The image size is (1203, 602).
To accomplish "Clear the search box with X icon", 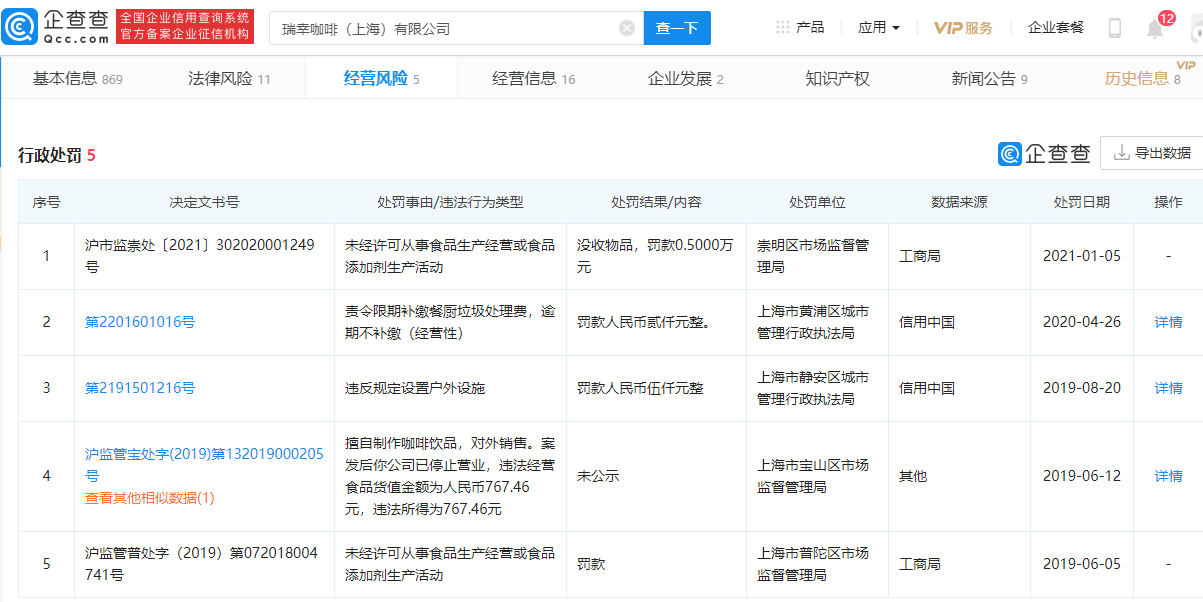I will tap(627, 28).
